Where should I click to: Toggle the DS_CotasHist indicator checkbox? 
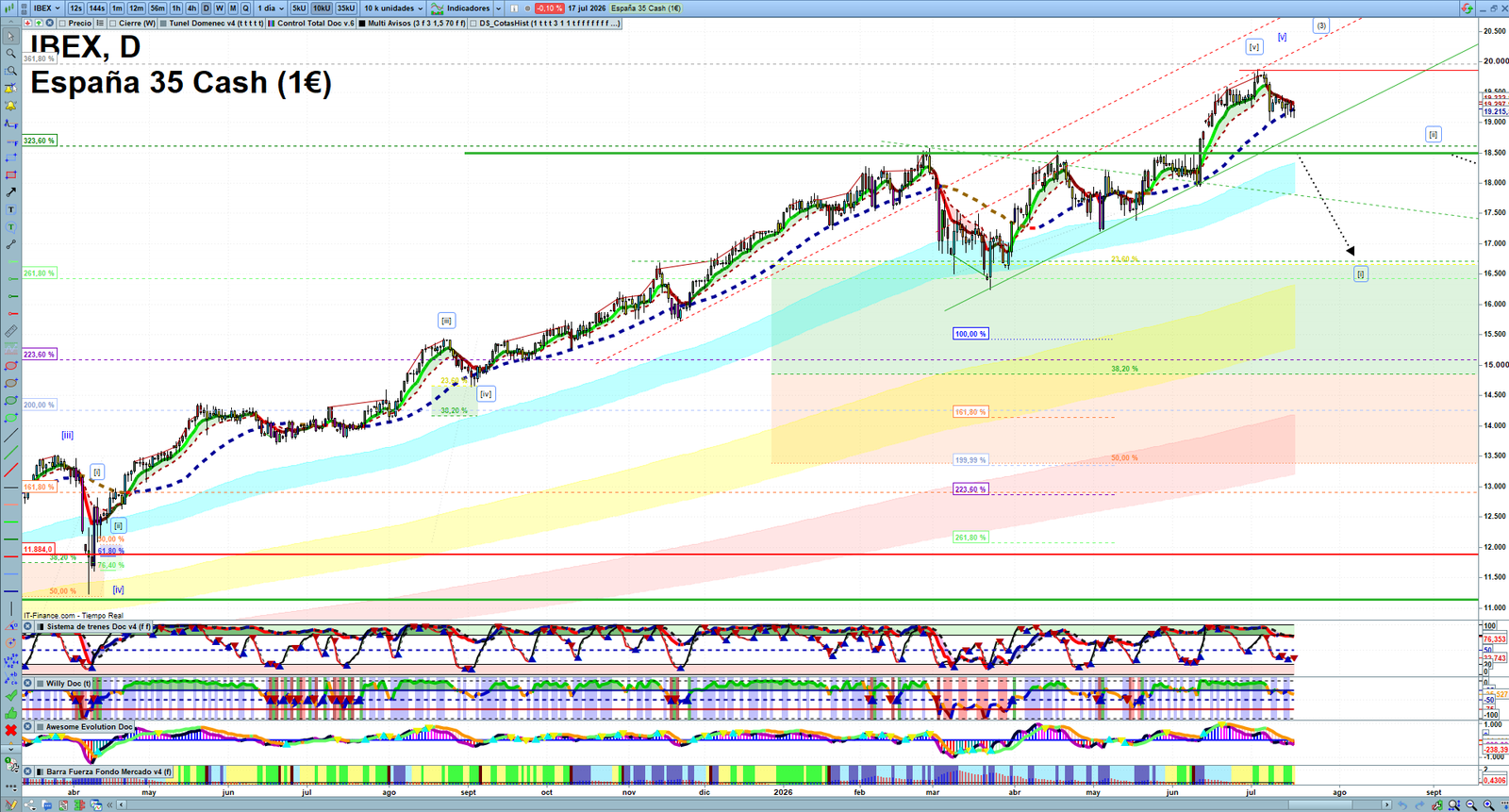click(473, 23)
